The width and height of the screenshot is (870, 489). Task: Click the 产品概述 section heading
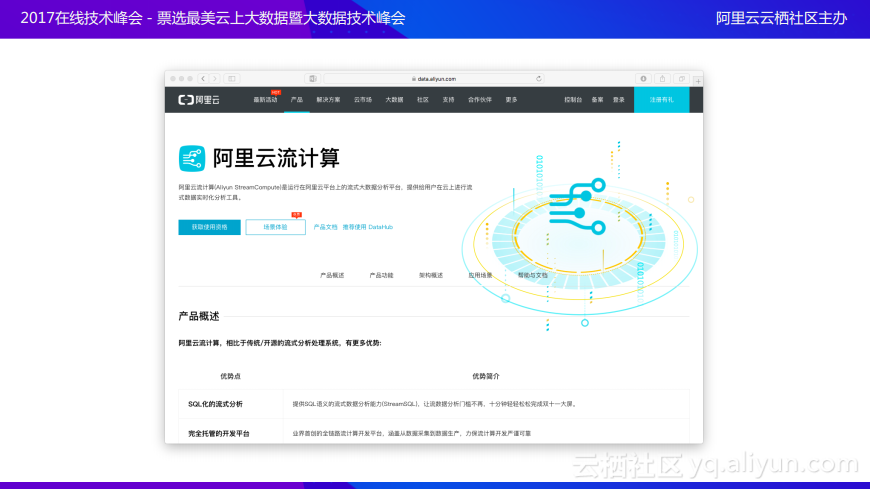click(x=199, y=316)
